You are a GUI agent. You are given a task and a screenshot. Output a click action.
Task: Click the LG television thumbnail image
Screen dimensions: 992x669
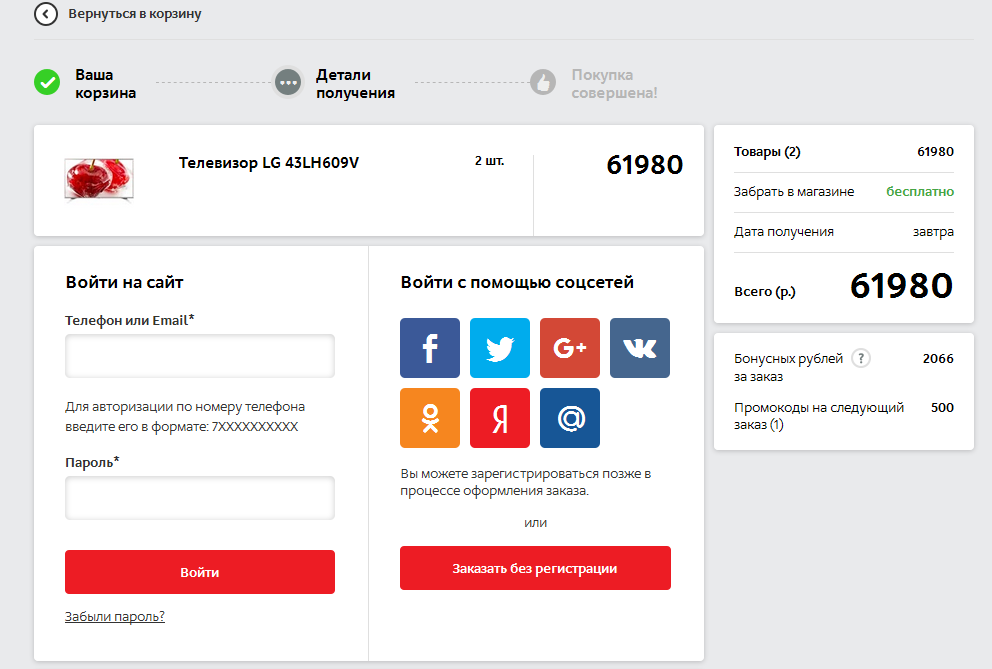pyautogui.click(x=99, y=179)
